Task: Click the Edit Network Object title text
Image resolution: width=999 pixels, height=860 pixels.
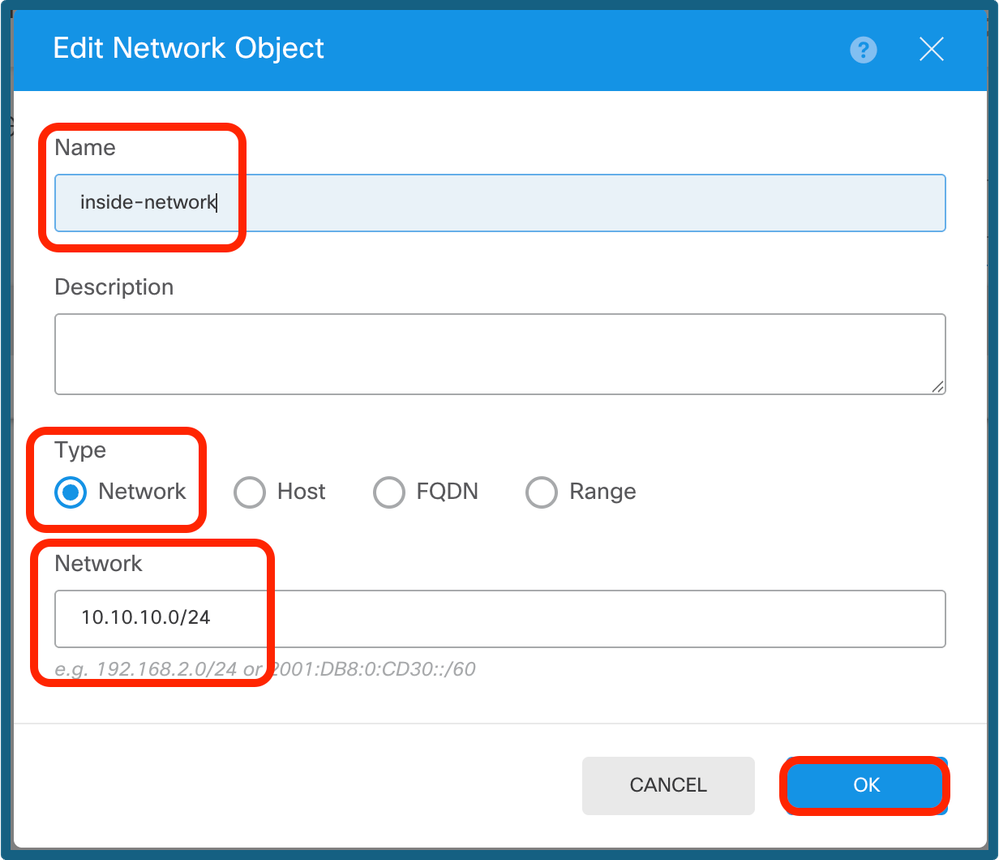Action: [x=189, y=48]
